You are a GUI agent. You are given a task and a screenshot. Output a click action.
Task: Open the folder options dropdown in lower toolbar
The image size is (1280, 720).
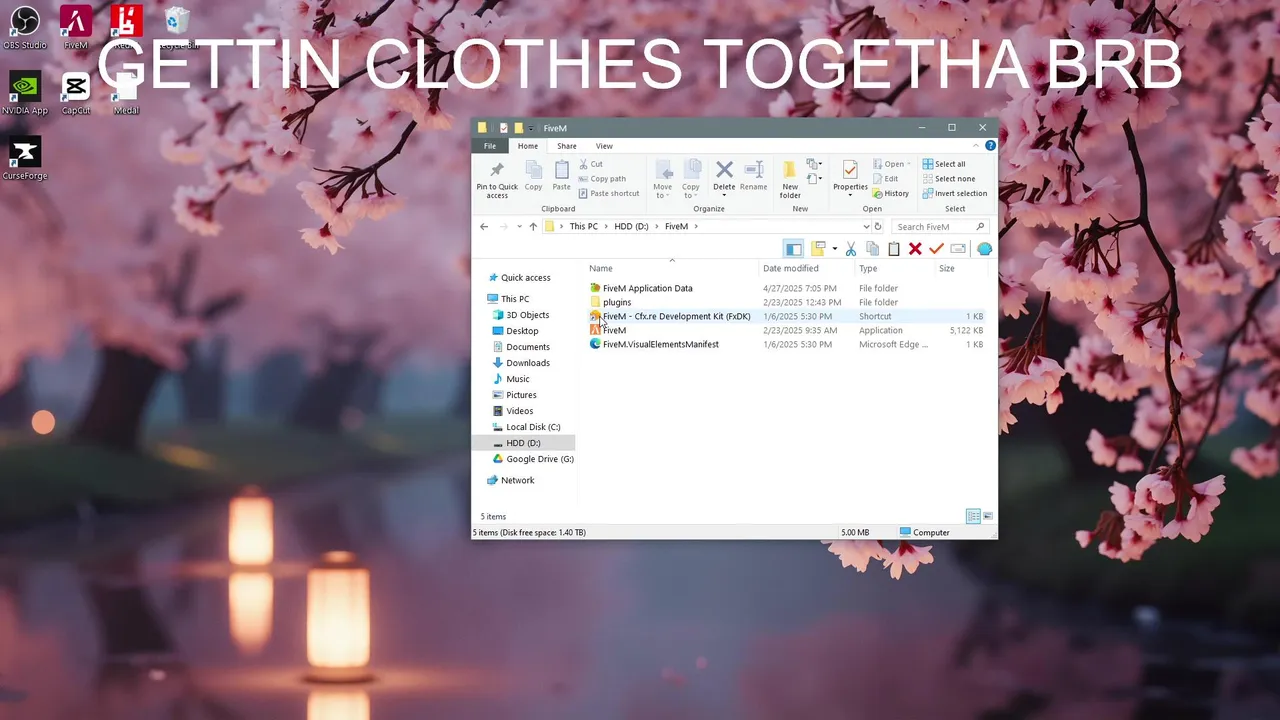pyautogui.click(x=834, y=249)
